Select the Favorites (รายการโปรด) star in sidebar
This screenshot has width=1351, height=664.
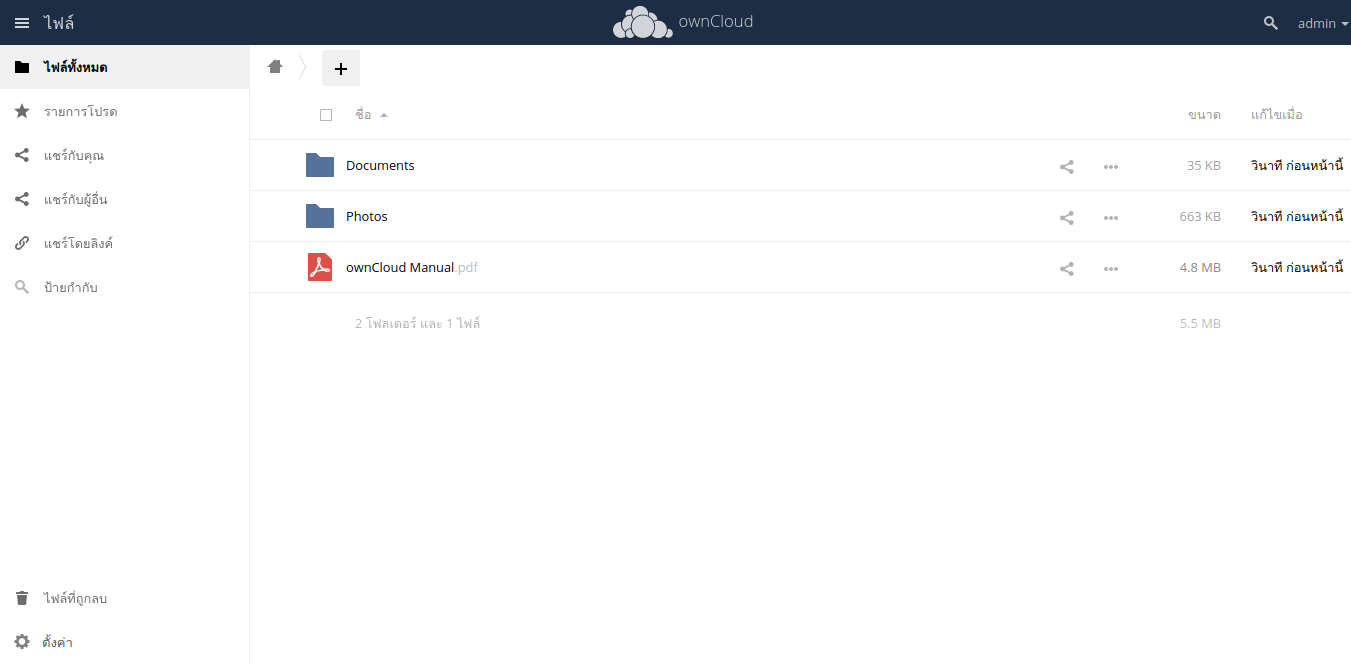80,111
